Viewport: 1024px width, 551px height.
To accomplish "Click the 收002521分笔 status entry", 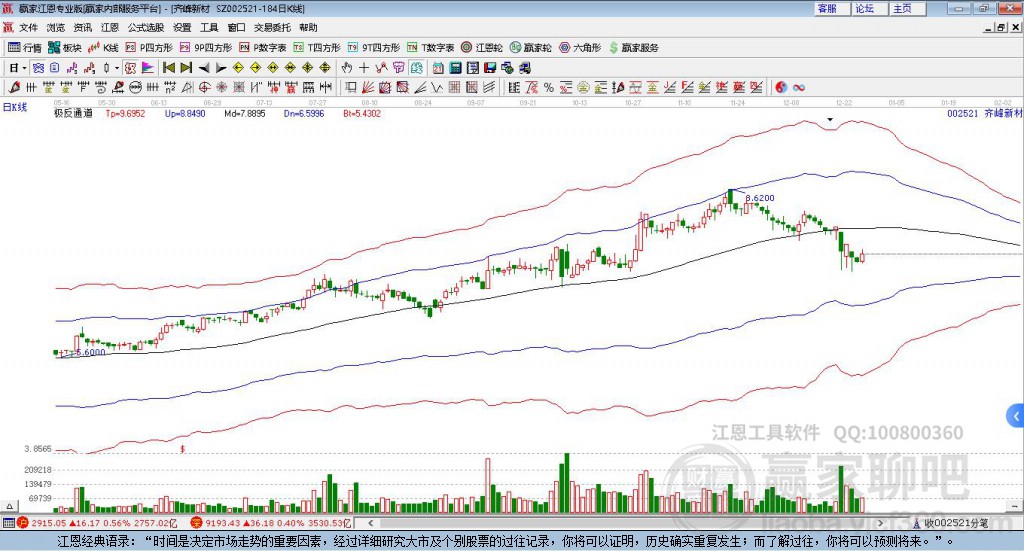I will [x=951, y=523].
